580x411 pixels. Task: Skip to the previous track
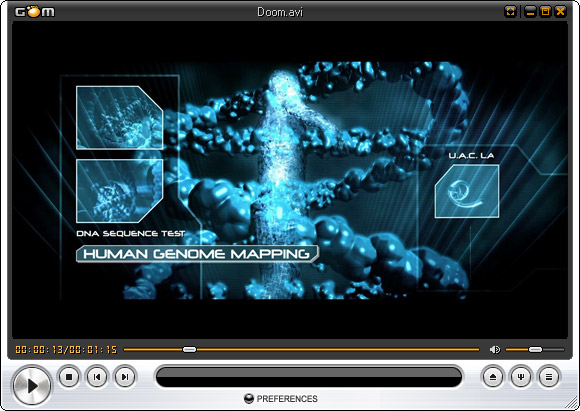[97, 377]
